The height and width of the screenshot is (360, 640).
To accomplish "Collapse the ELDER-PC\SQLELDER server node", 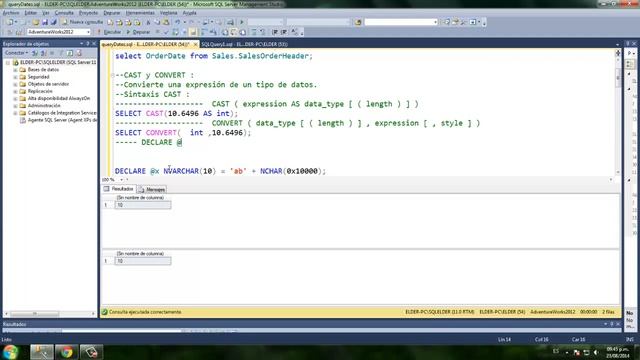I will point(7,63).
